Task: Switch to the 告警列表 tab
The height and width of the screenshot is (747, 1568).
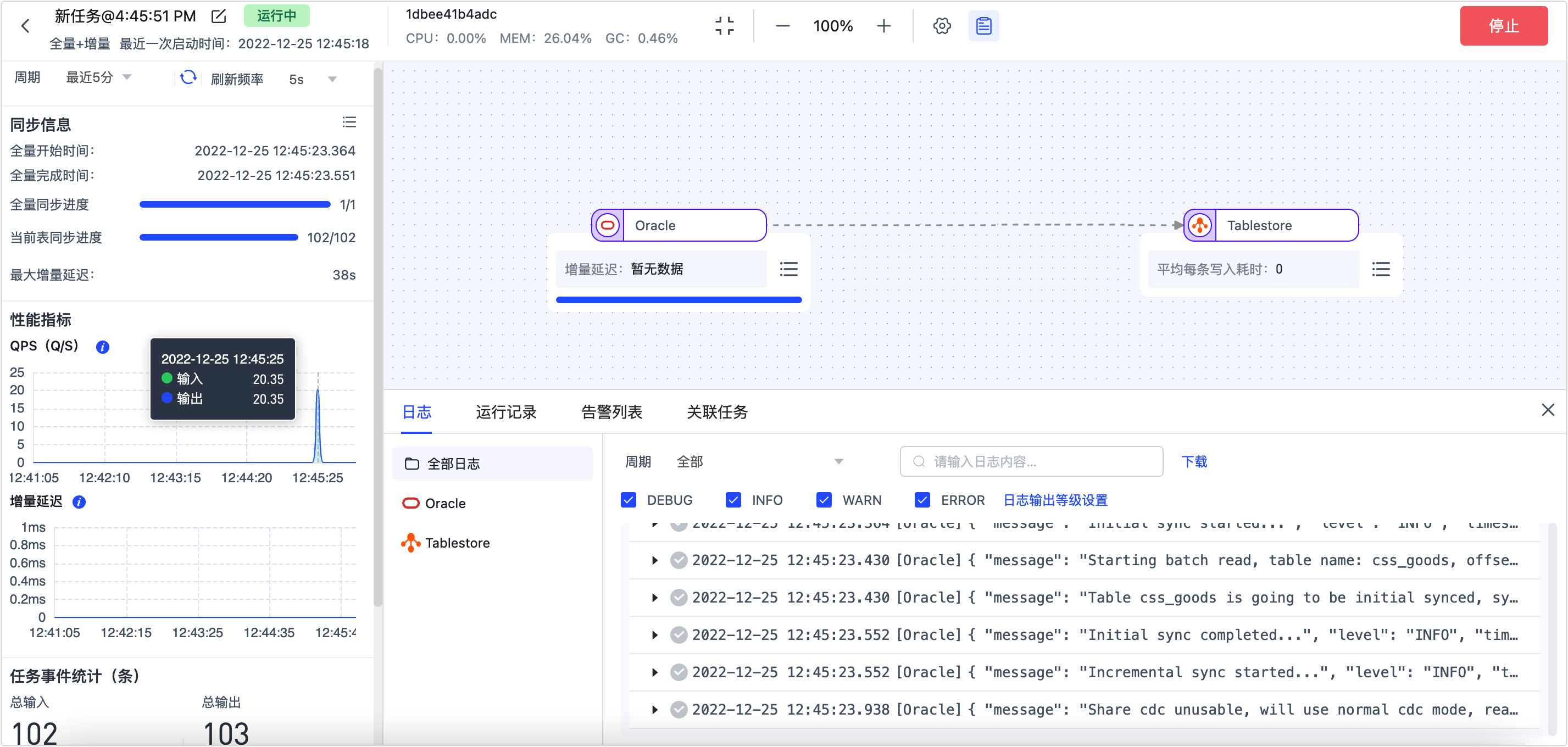Action: 611,412
